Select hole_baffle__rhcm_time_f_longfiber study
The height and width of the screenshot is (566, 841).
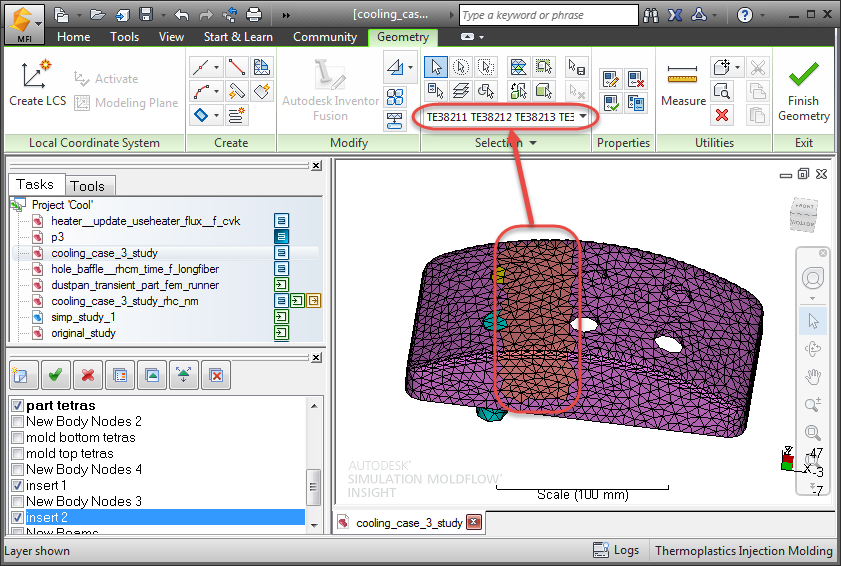coord(135,269)
